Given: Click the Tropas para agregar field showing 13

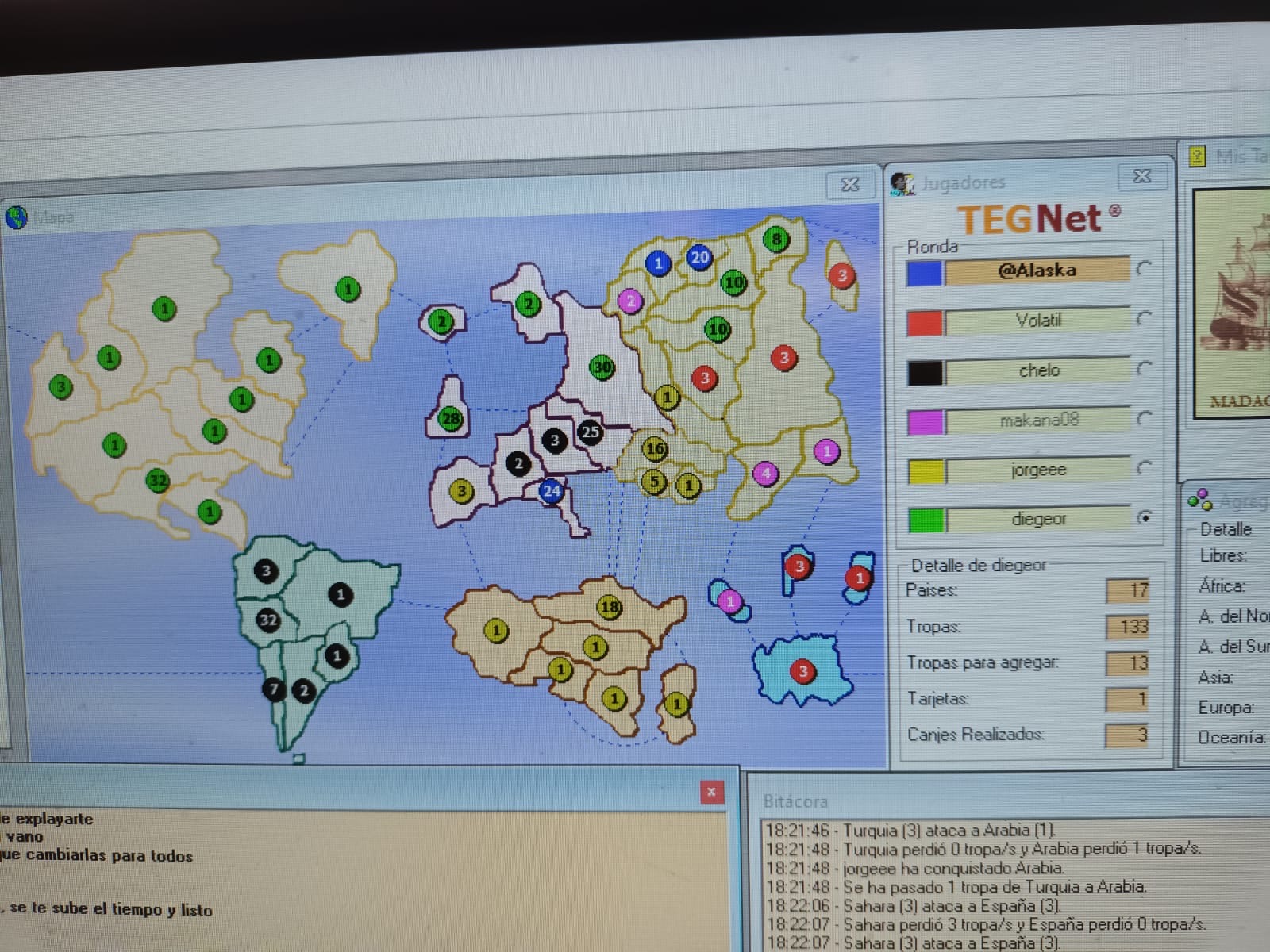Looking at the screenshot, I should coord(1127,663).
